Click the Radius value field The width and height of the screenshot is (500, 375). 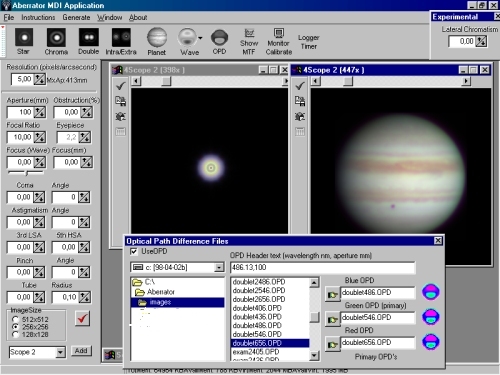click(65, 297)
